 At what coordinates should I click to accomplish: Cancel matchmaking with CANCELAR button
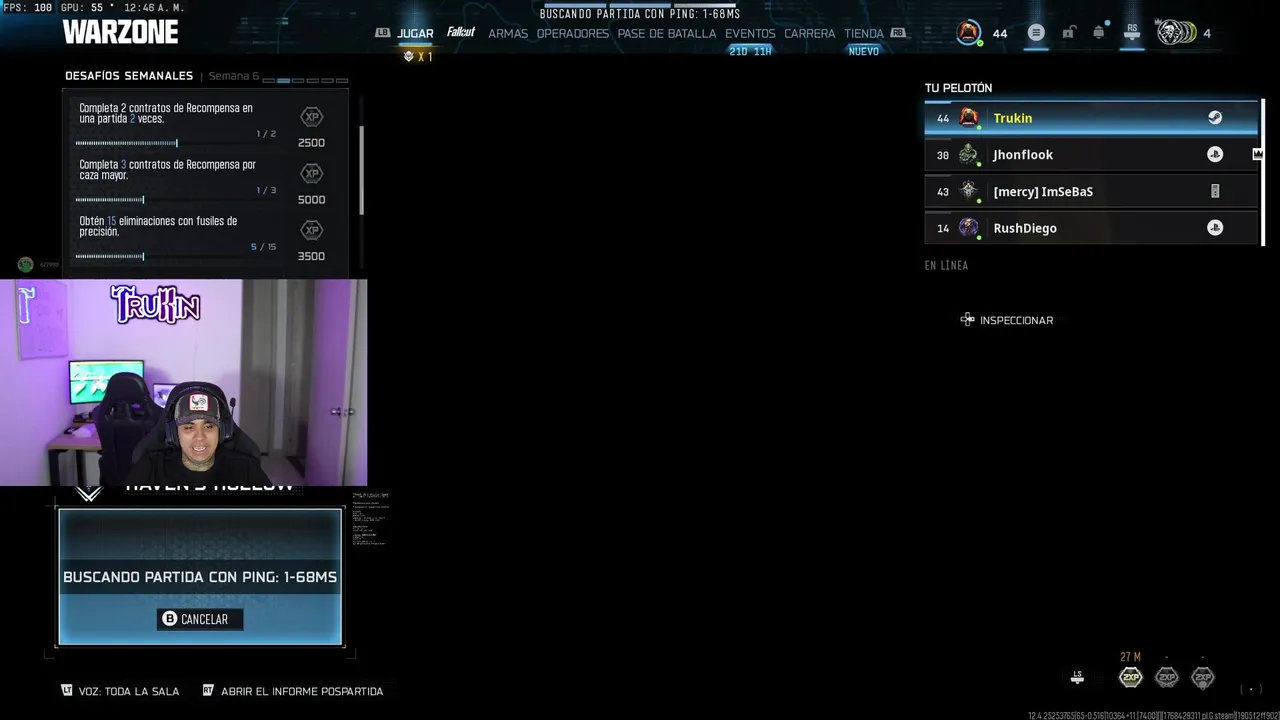tap(200, 619)
